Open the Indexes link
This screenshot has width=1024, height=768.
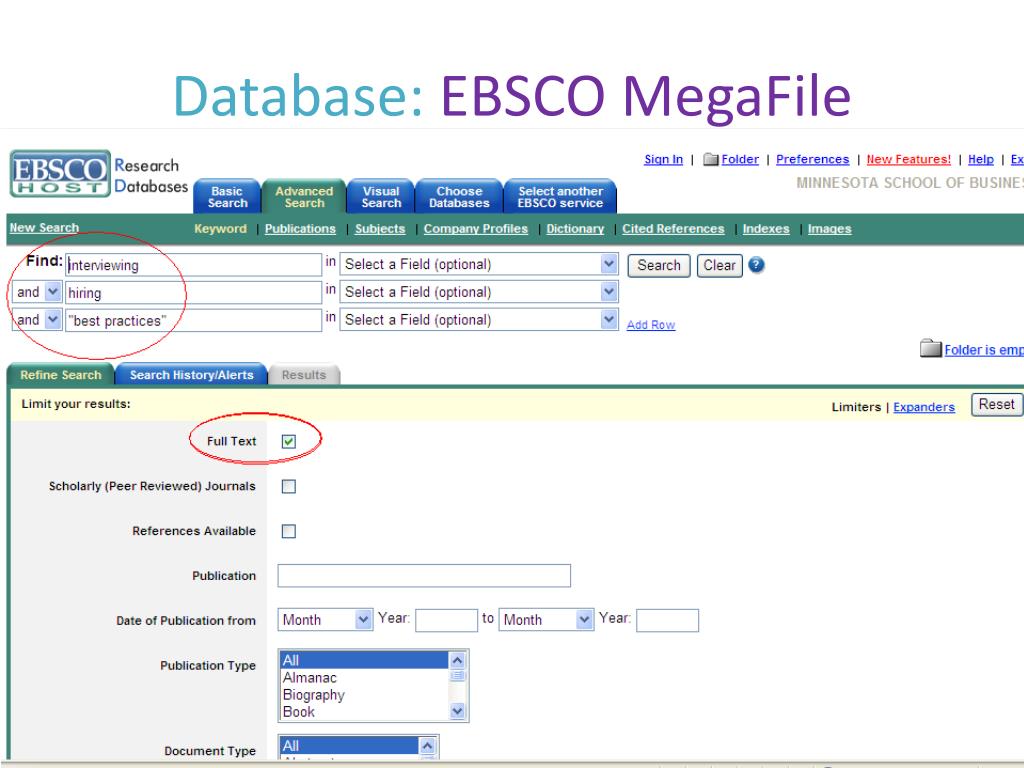tap(765, 229)
